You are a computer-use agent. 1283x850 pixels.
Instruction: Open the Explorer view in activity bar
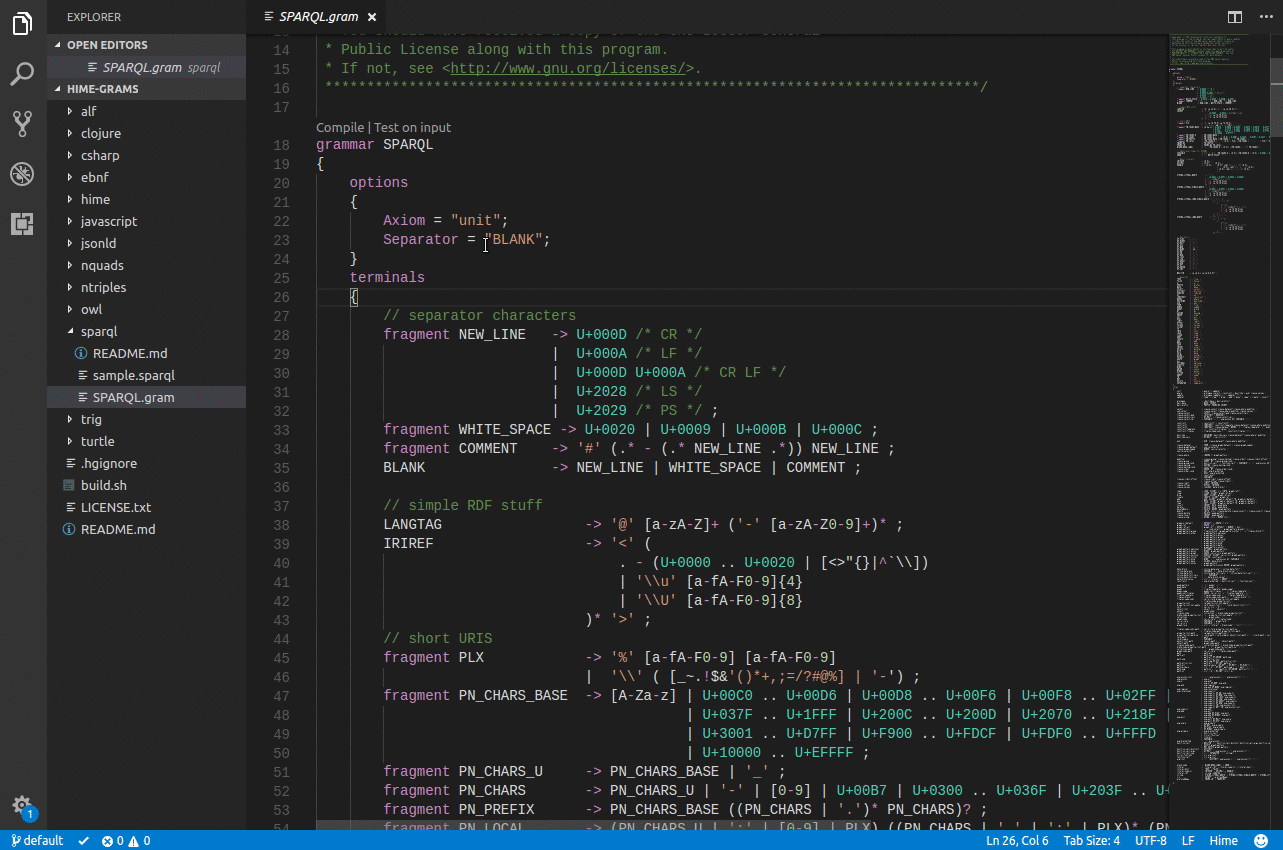coord(23,23)
